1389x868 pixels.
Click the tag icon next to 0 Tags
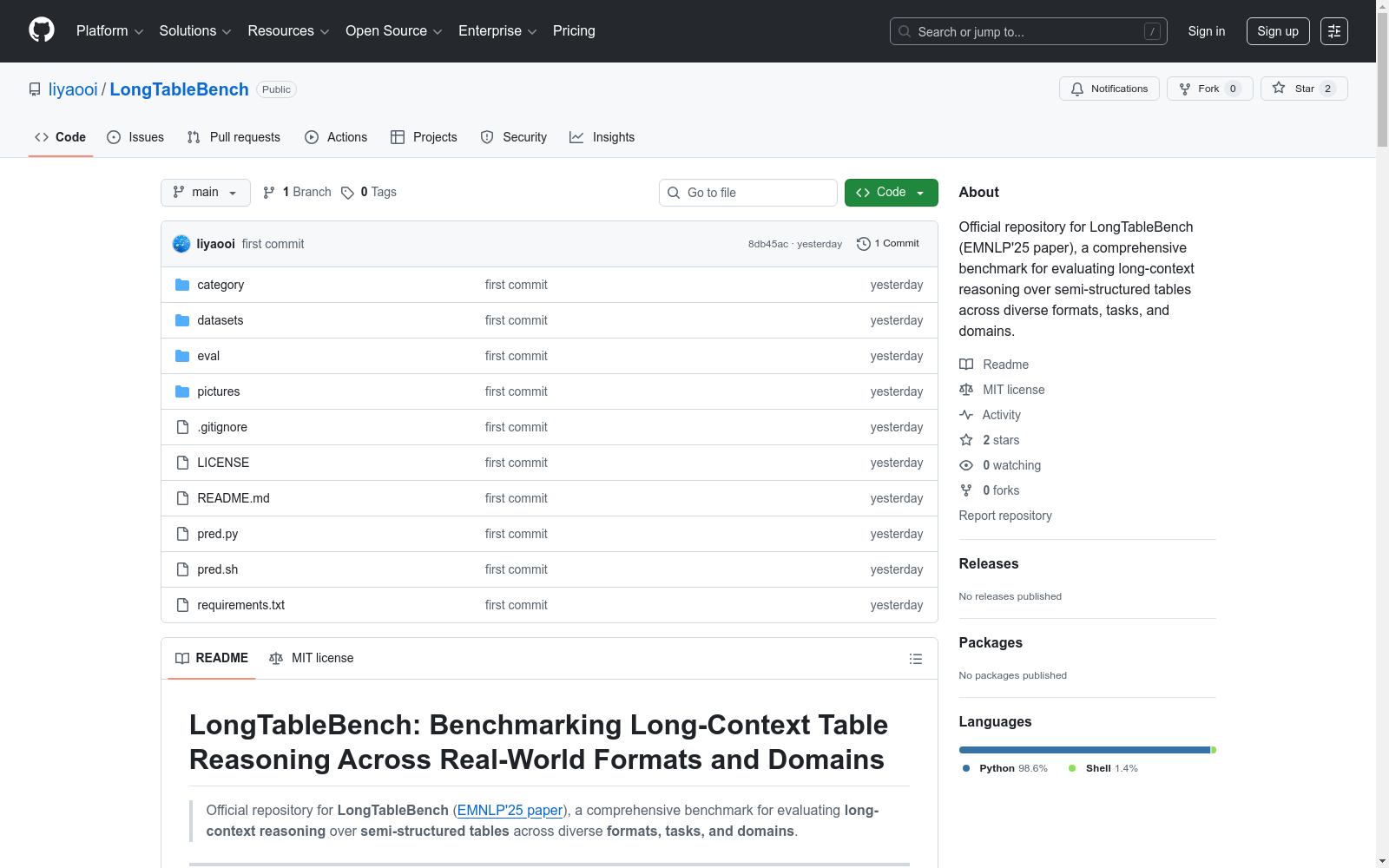pos(347,193)
